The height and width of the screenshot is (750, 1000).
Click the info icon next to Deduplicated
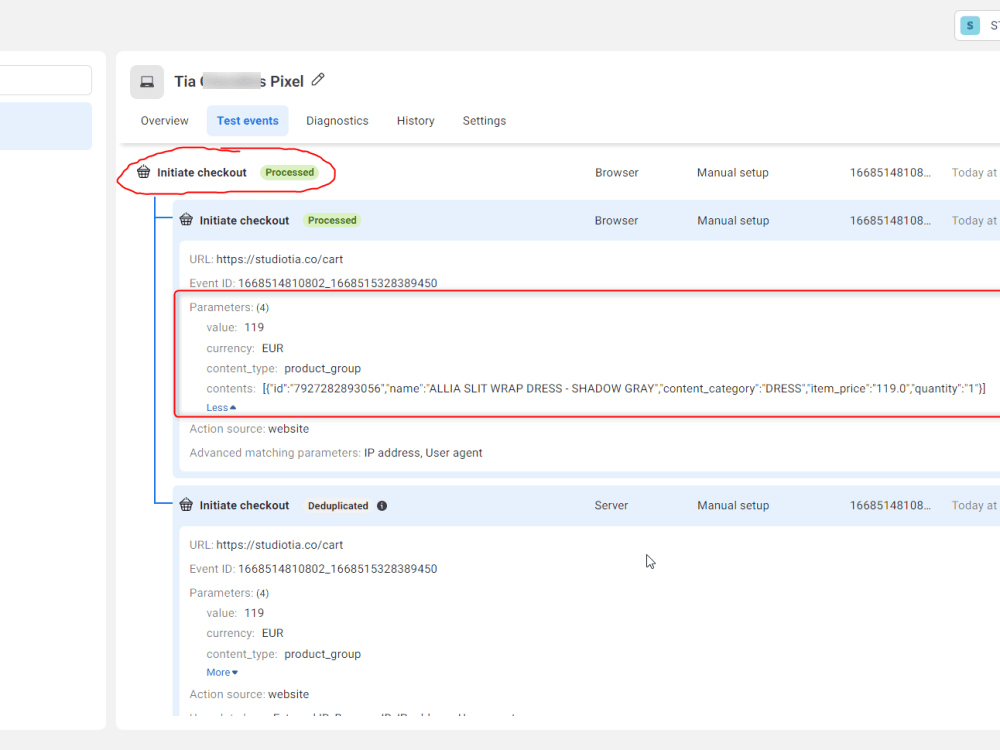(x=382, y=506)
